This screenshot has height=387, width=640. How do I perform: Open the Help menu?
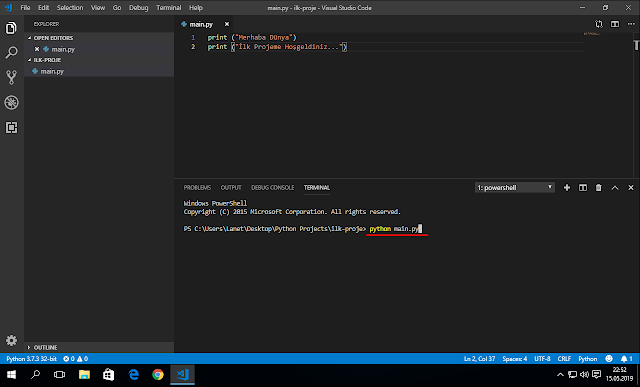[196, 7]
